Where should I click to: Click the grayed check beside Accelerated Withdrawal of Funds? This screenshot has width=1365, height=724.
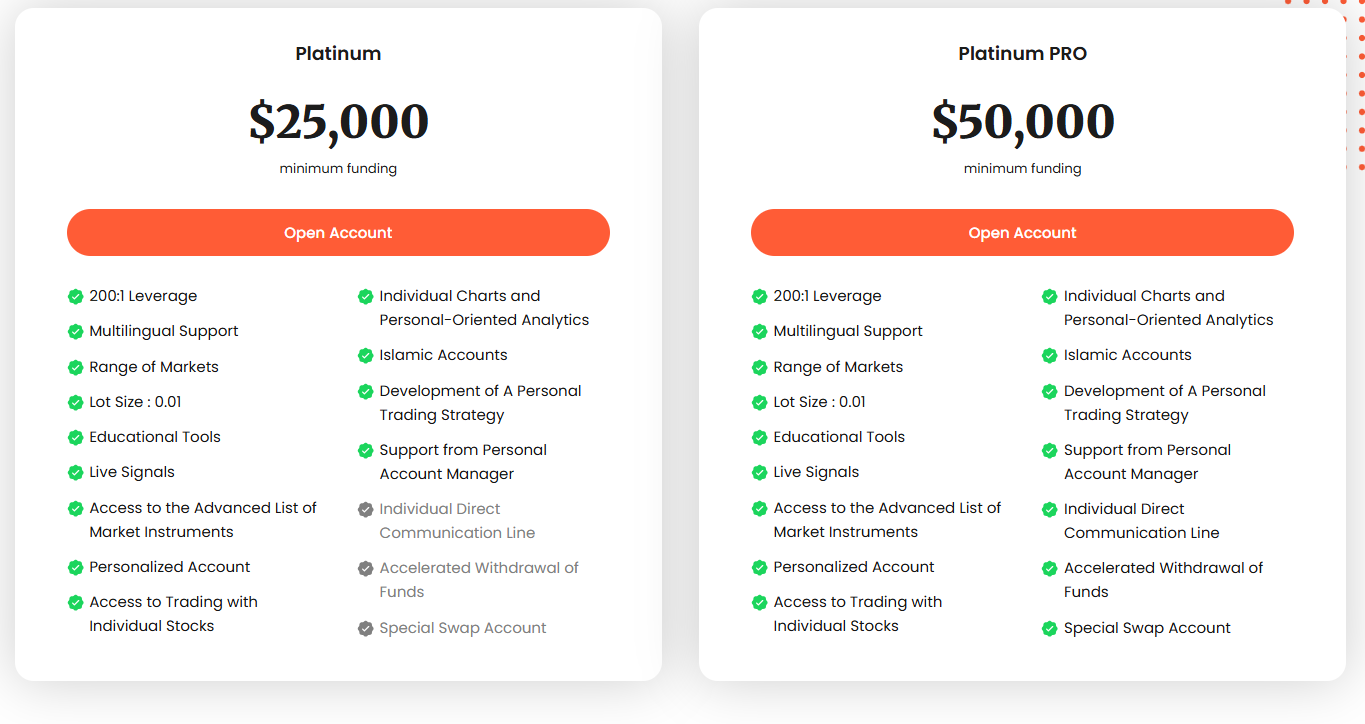pyautogui.click(x=365, y=568)
